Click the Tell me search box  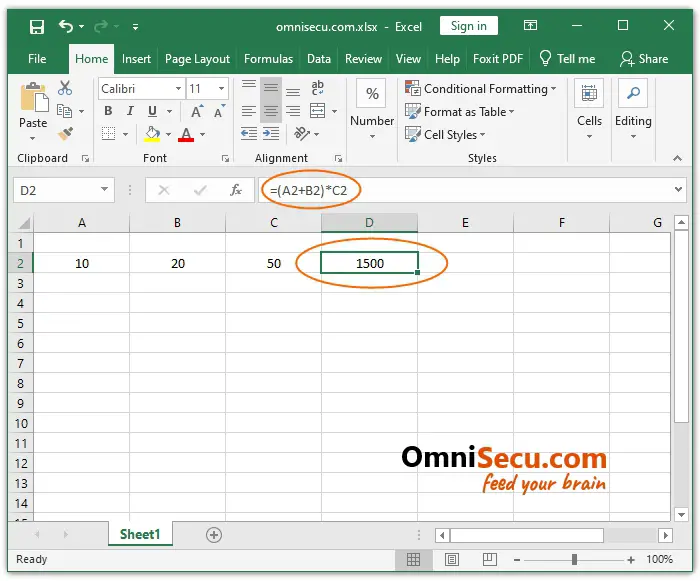click(x=567, y=59)
